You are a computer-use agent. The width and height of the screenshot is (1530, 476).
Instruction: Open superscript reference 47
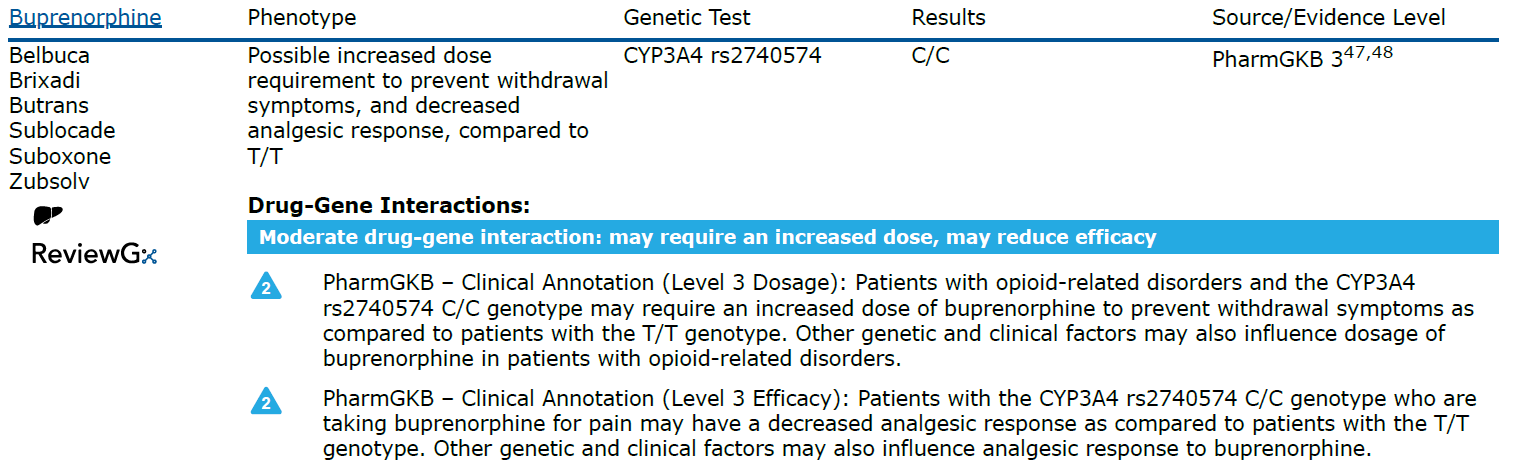1355,52
